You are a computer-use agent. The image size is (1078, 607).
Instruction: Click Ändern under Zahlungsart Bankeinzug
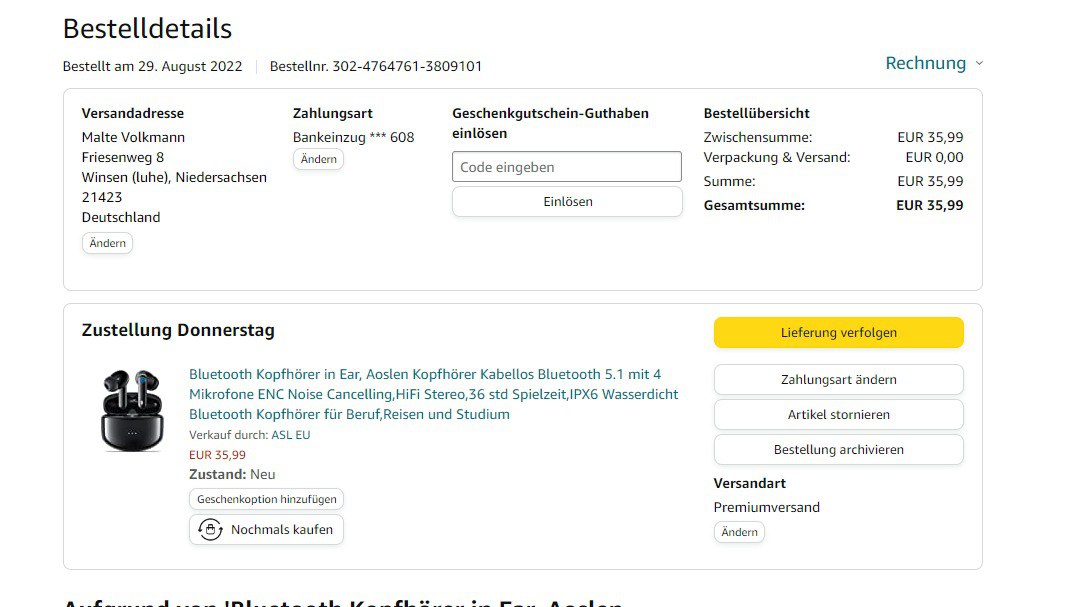tap(318, 159)
